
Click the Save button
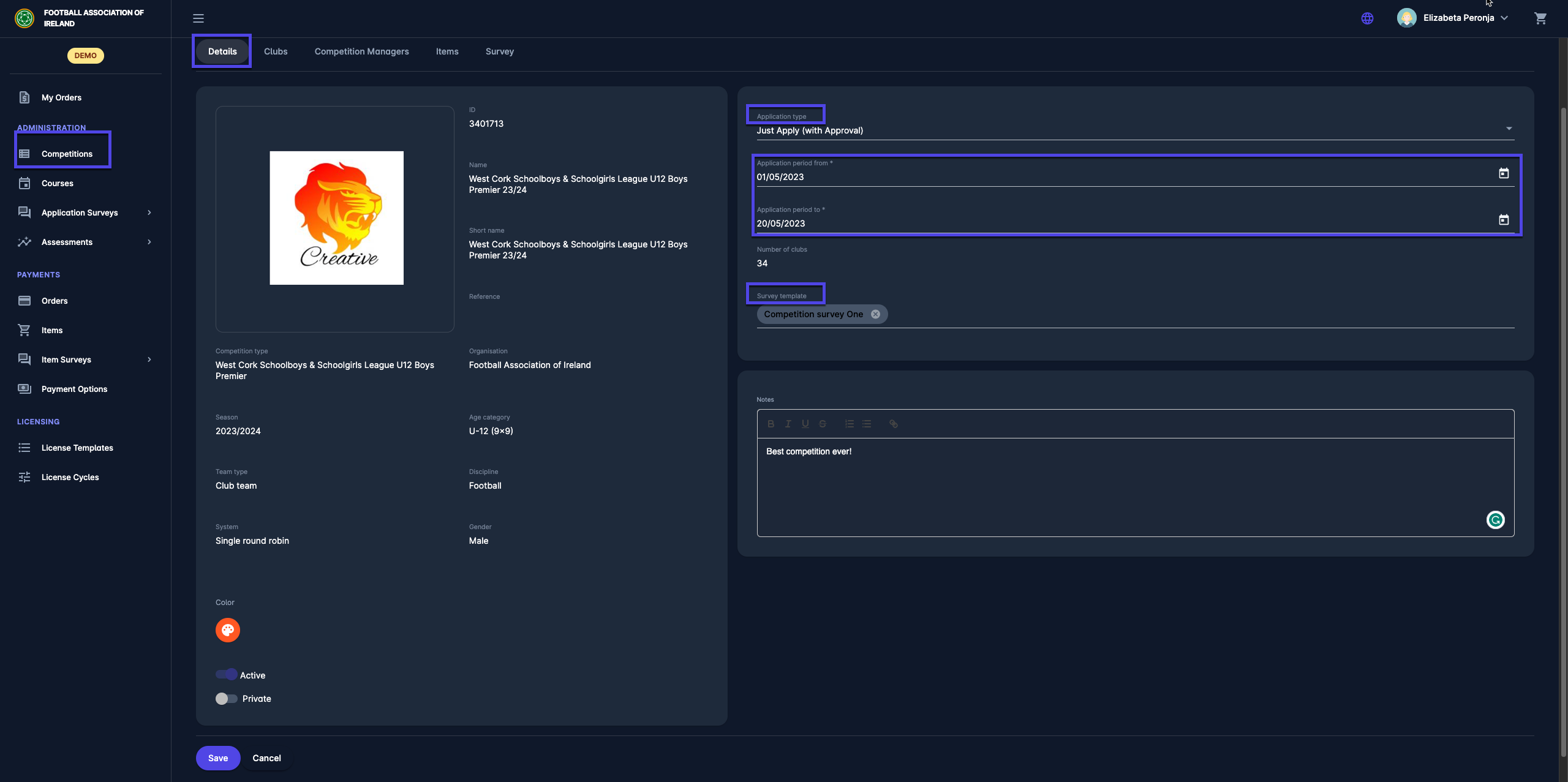pyautogui.click(x=218, y=758)
